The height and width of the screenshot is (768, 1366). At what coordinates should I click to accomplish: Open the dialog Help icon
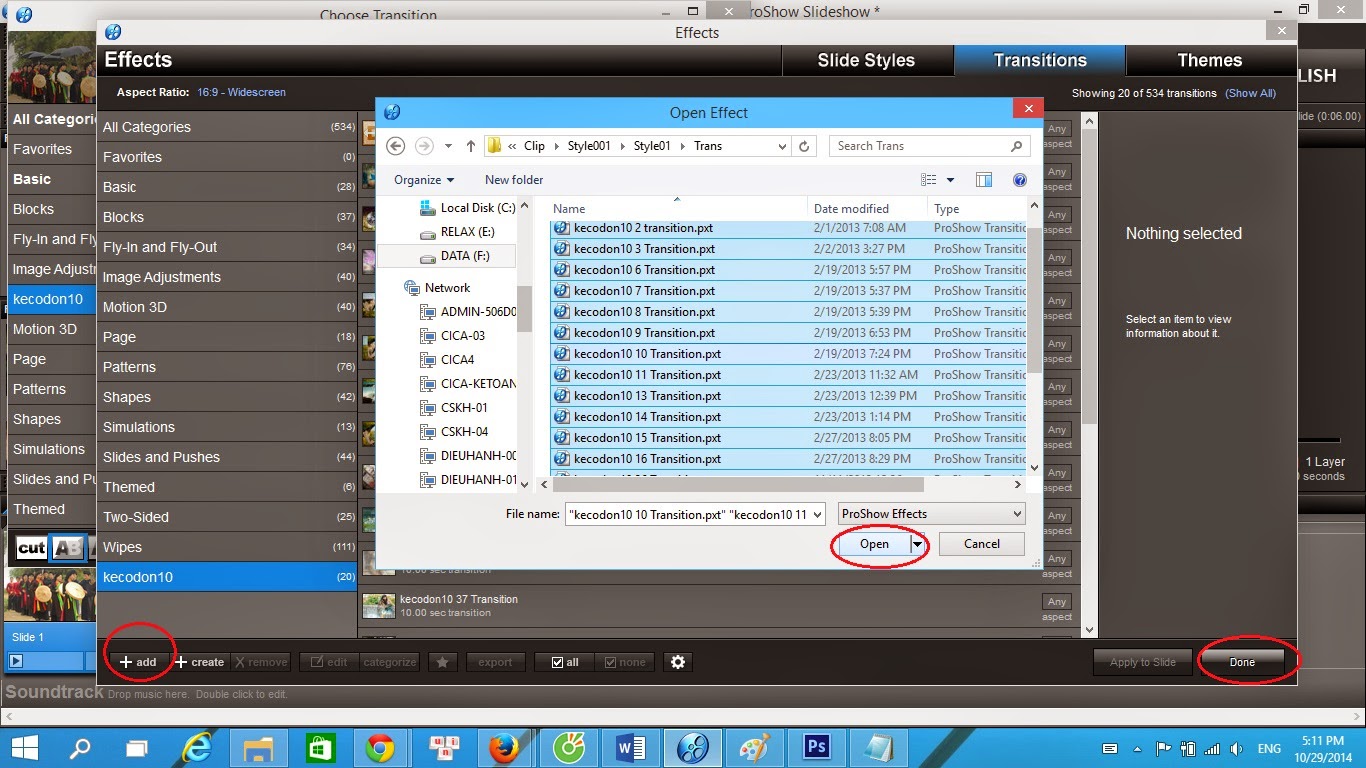tap(1020, 180)
